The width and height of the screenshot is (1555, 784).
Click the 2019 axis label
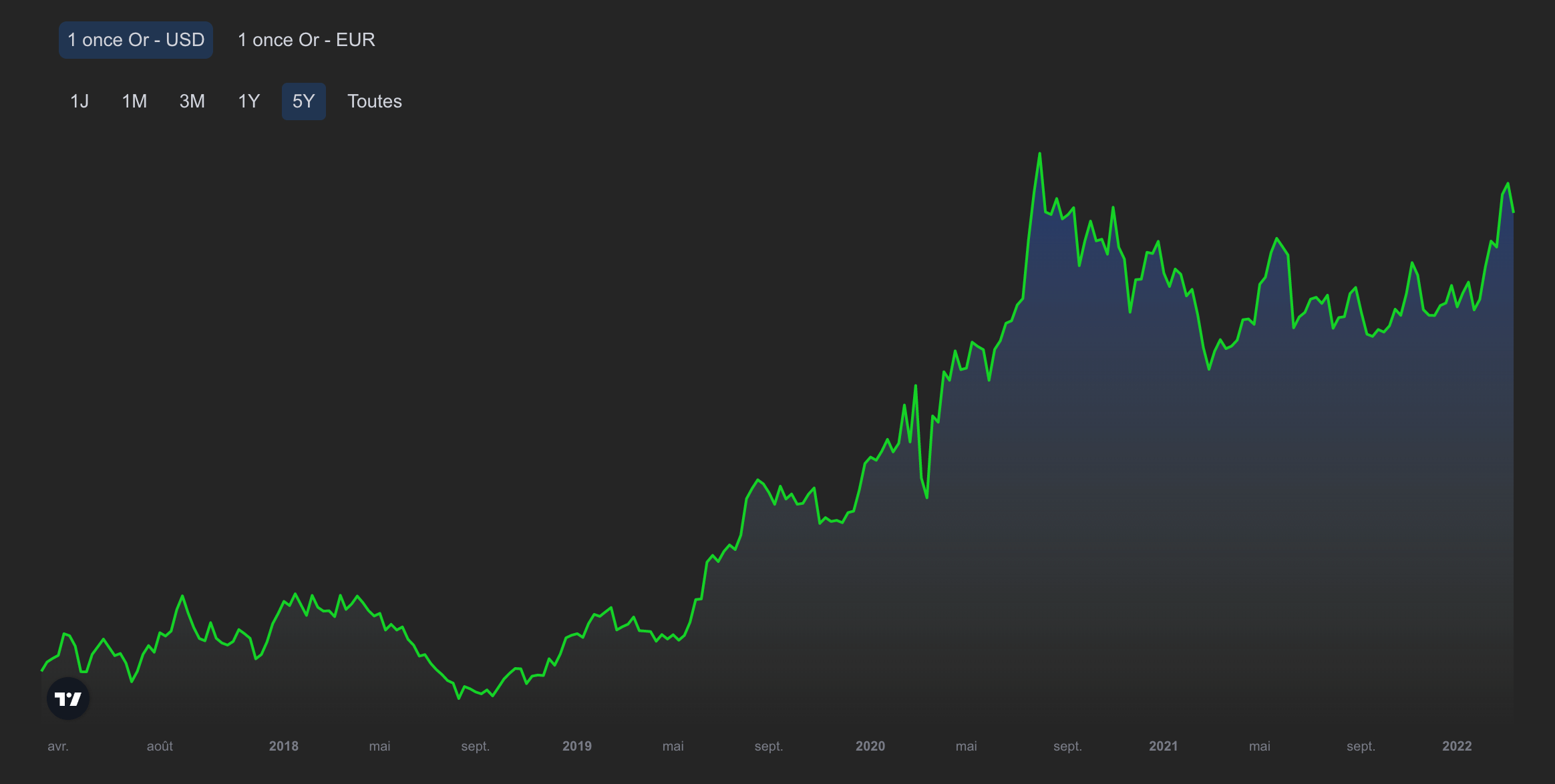[x=576, y=746]
